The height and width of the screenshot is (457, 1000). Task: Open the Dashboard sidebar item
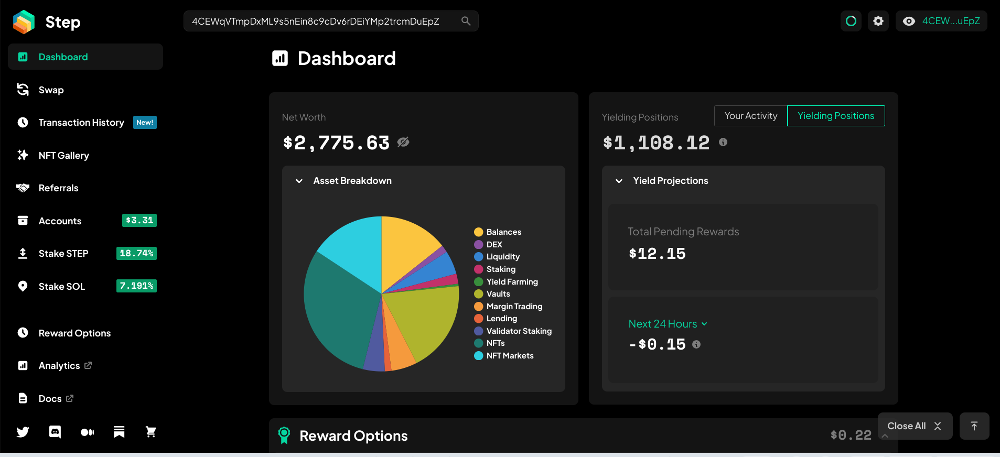85,57
